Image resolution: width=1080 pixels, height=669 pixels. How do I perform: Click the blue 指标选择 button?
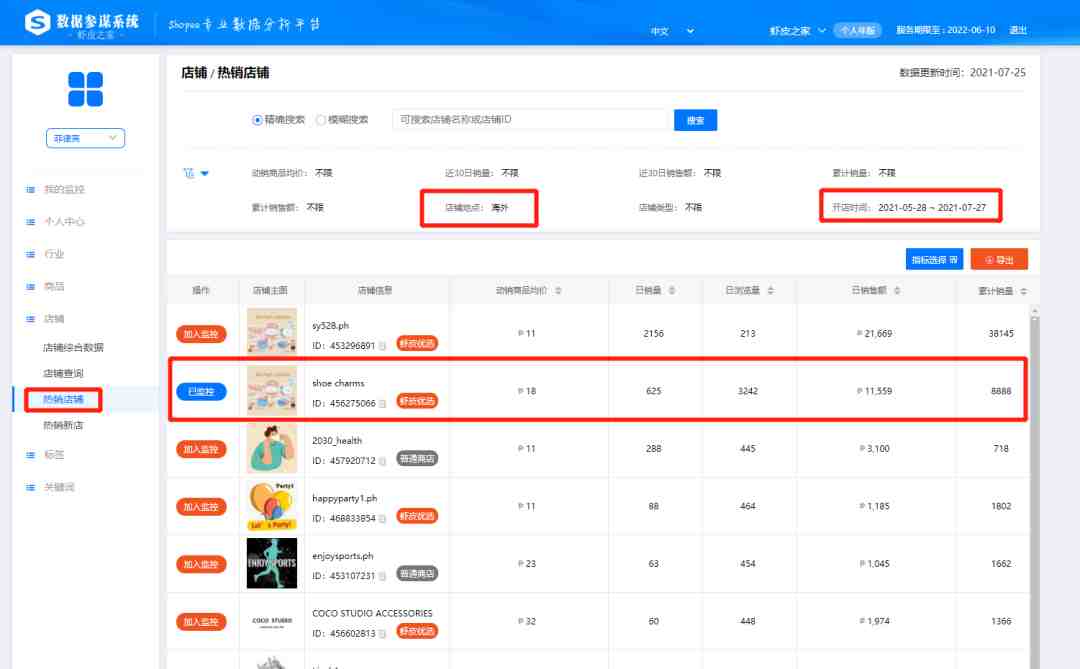tap(934, 260)
